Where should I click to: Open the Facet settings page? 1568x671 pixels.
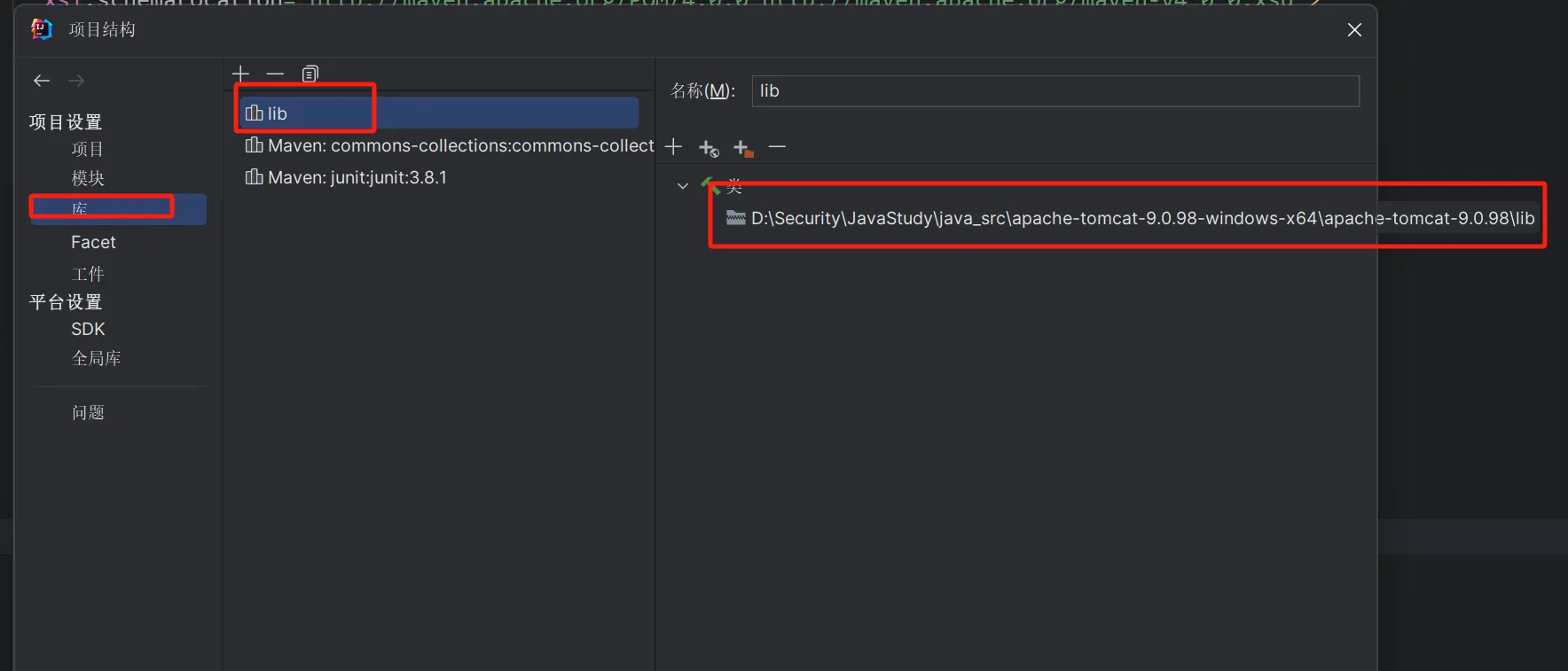tap(93, 242)
